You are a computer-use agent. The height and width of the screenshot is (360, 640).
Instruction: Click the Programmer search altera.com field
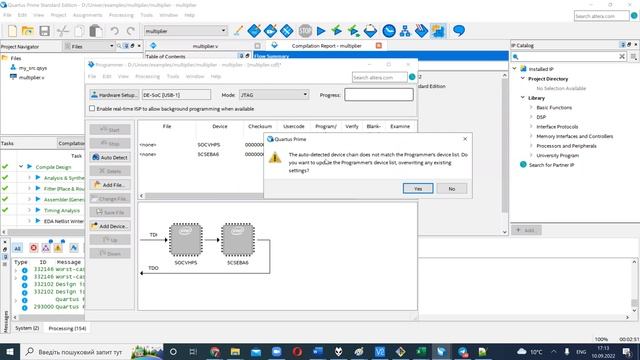379,77
